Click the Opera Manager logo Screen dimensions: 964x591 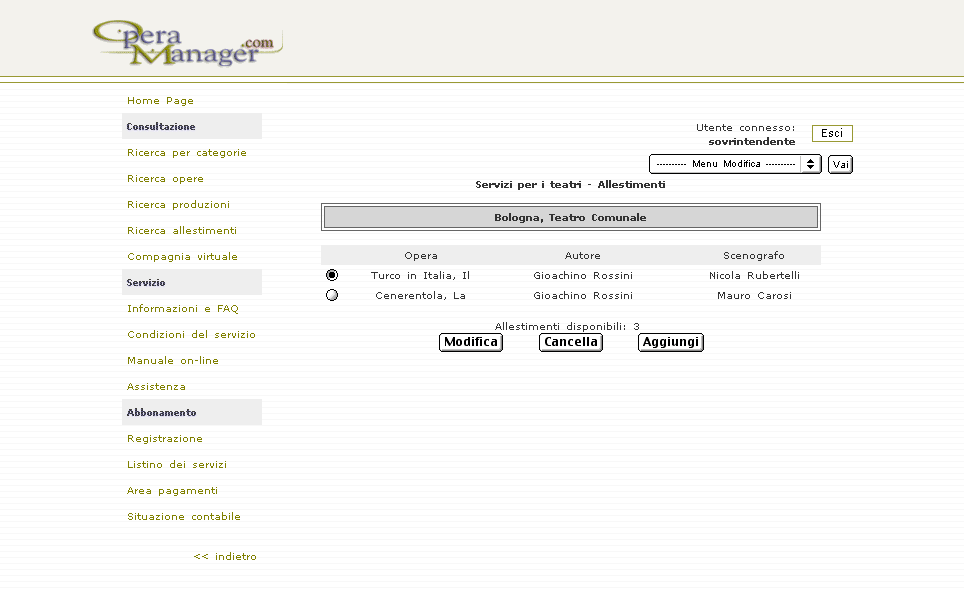(186, 44)
